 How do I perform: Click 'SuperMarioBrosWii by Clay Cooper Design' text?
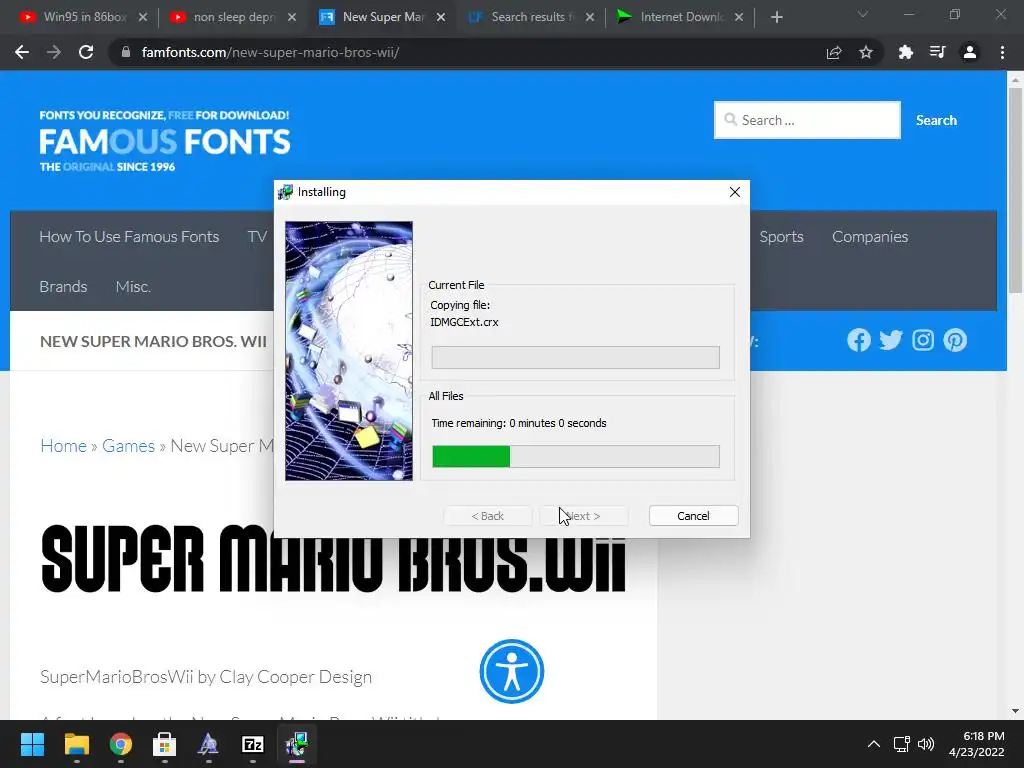pos(206,677)
